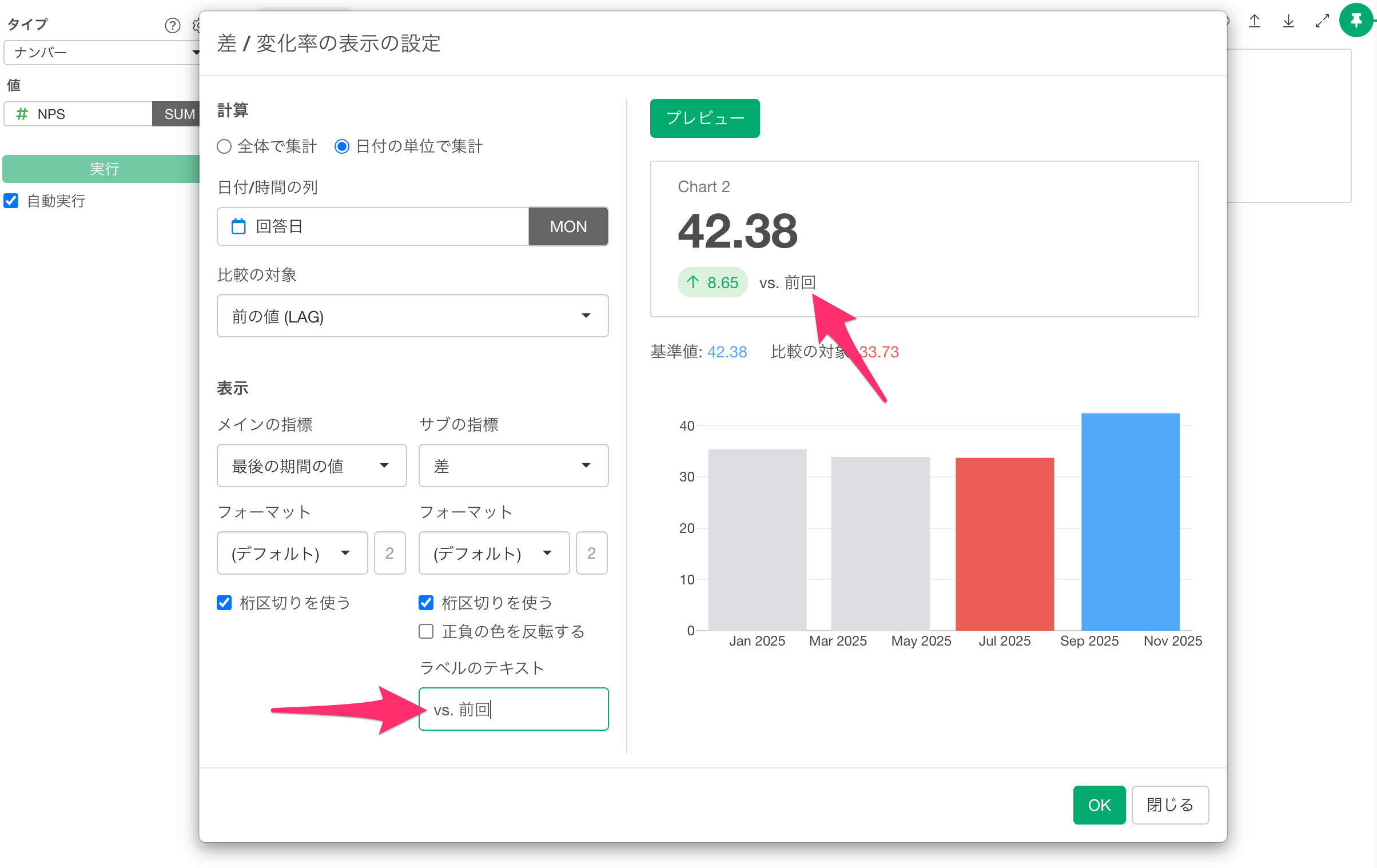Click the expand fullscreen arrows icon
1377x868 pixels.
tap(1322, 22)
